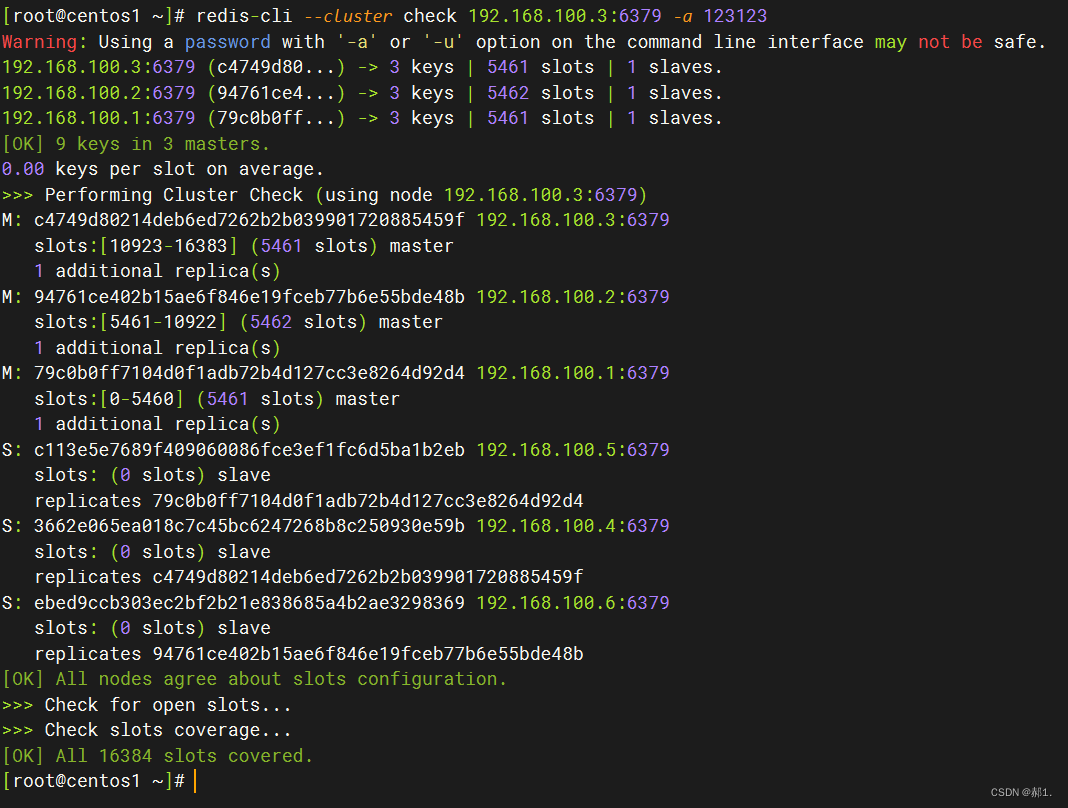
Task: Click 'slots:[5461-10922]' range text
Action: tap(131, 322)
